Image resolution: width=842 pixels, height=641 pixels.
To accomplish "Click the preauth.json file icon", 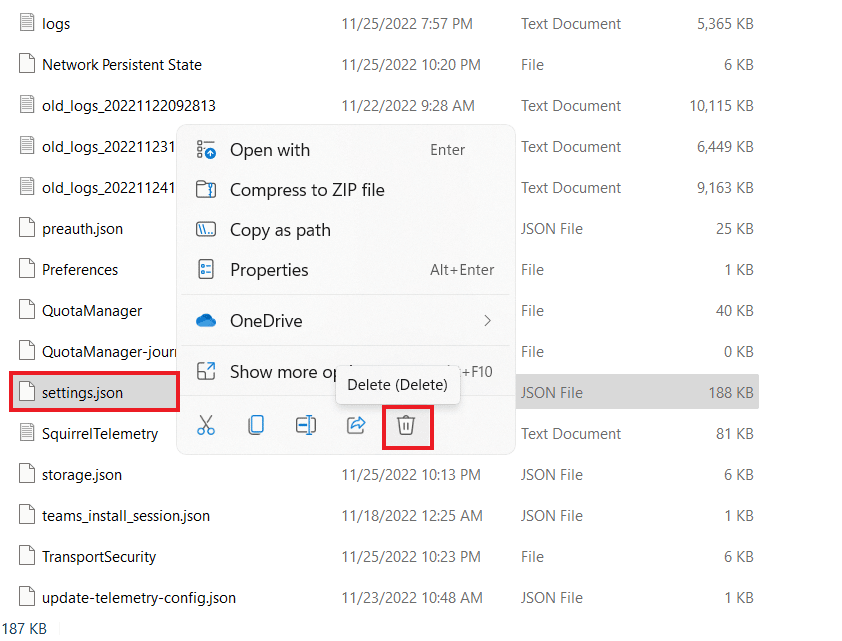I will coord(27,228).
